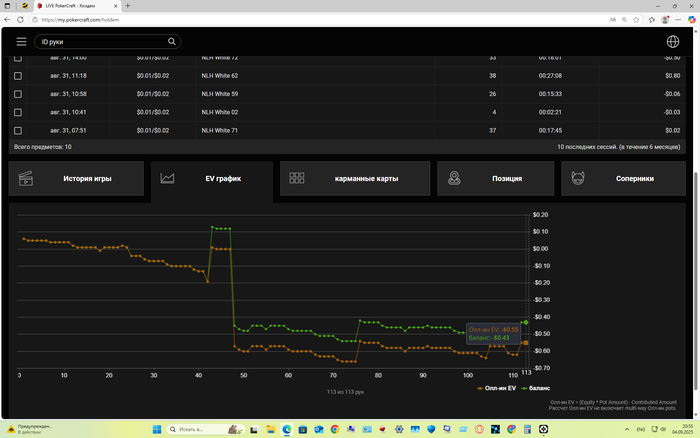The height and width of the screenshot is (438, 700).
Task: Tick checkbox for session авг. 31, 07:51
Action: pos(18,131)
